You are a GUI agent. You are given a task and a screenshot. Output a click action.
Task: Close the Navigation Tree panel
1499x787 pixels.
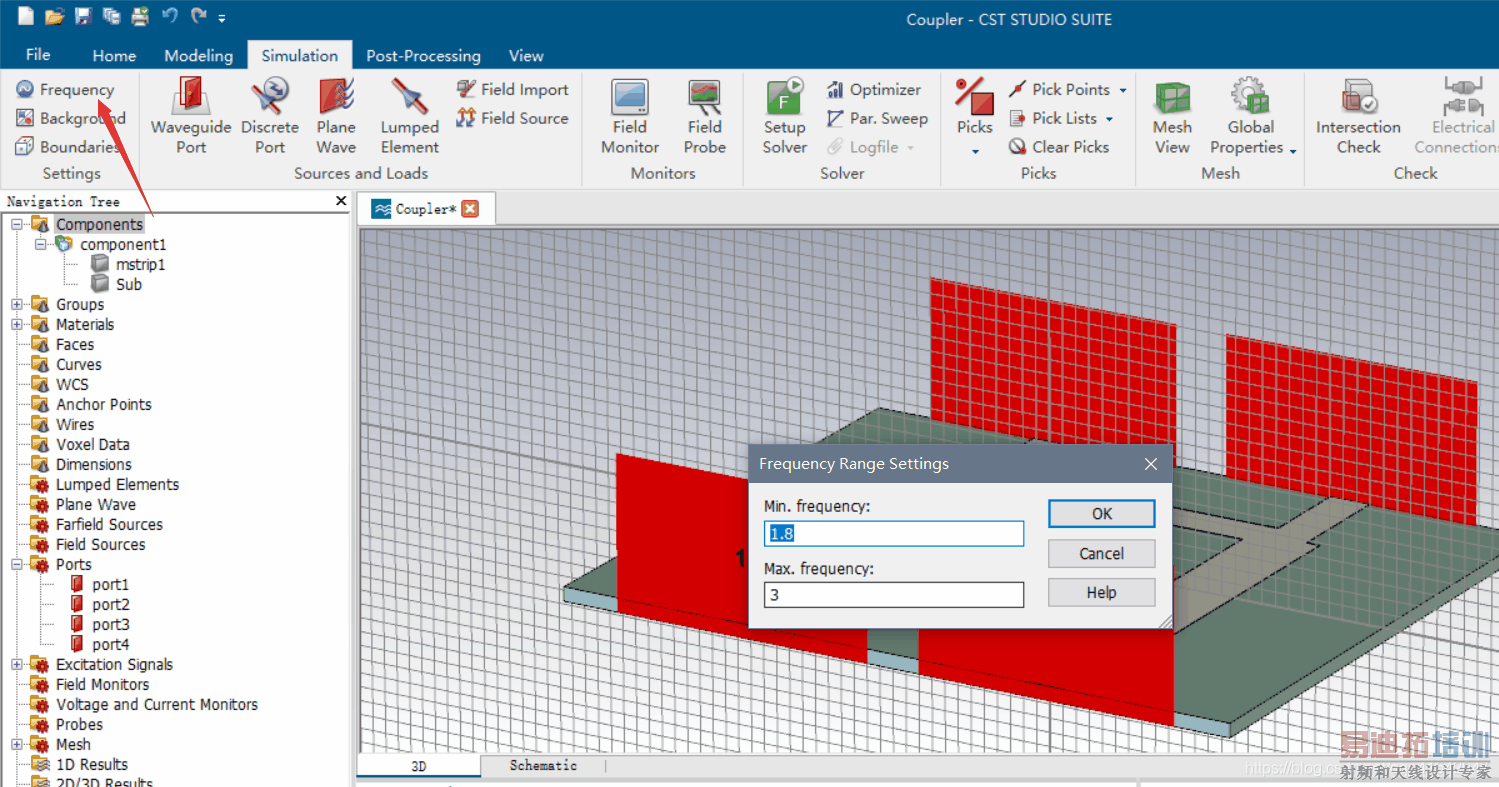pos(341,201)
